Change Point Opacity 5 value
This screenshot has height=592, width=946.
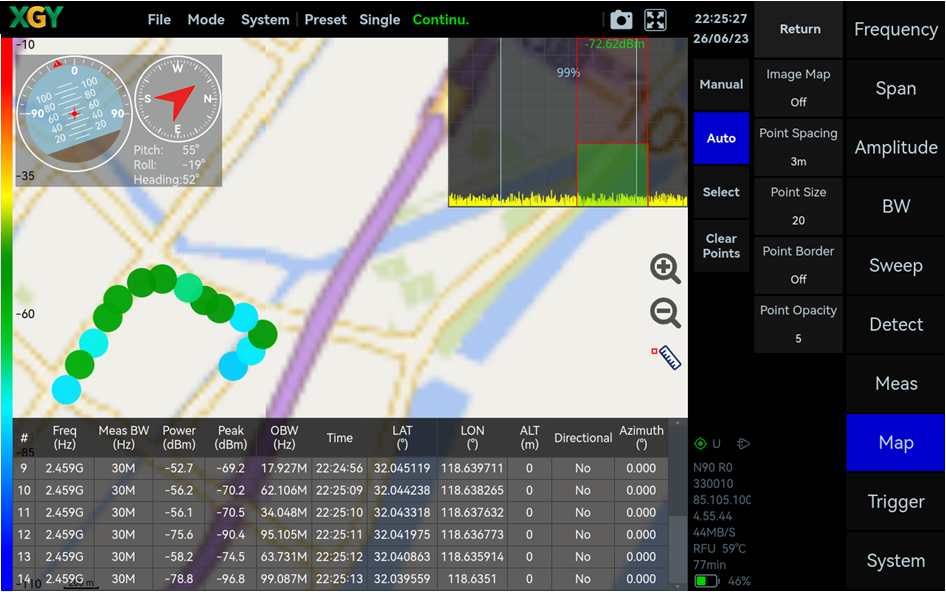pos(798,324)
